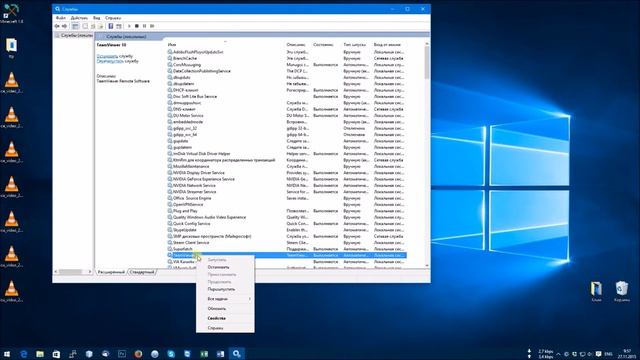Click the Restart service toolbar icon
Screen dimensions: 640x360
152,26
